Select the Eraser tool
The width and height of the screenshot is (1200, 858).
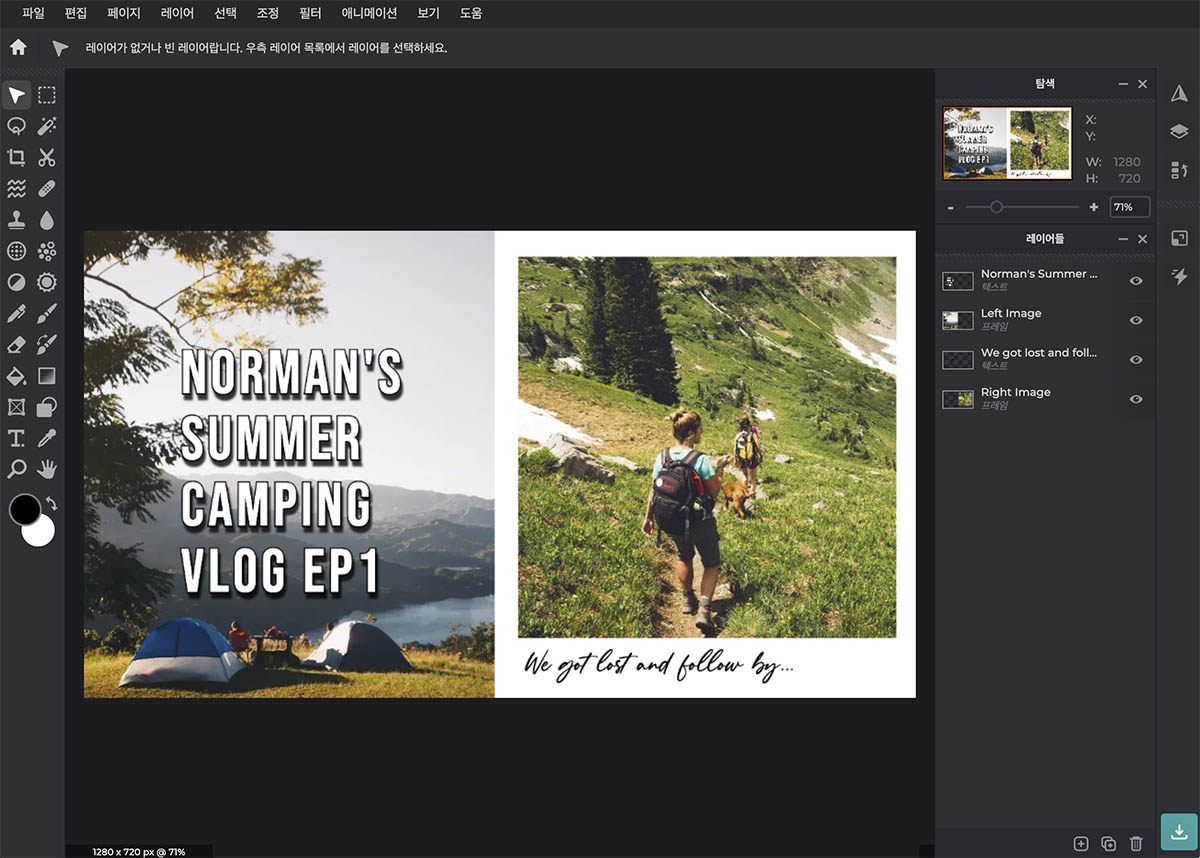coord(16,344)
